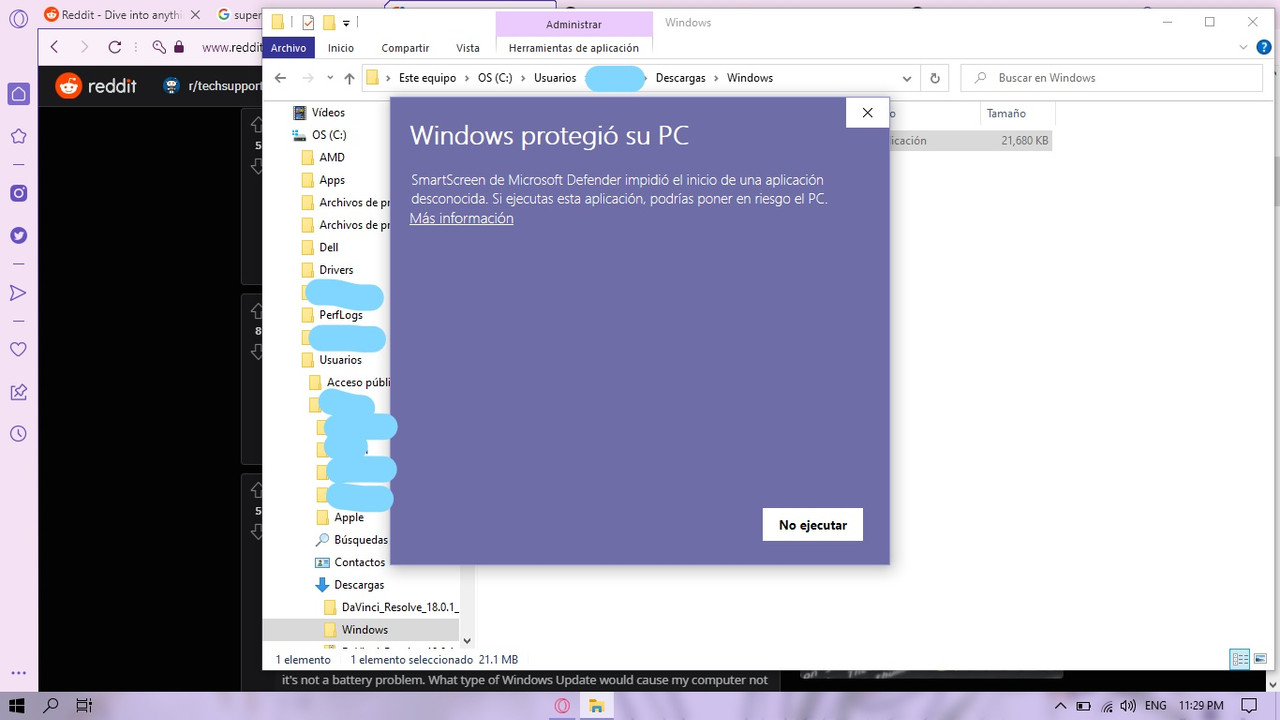Open Opera bookmarks star in sidebar
Screen dimensions: 1280x720
tap(18, 136)
